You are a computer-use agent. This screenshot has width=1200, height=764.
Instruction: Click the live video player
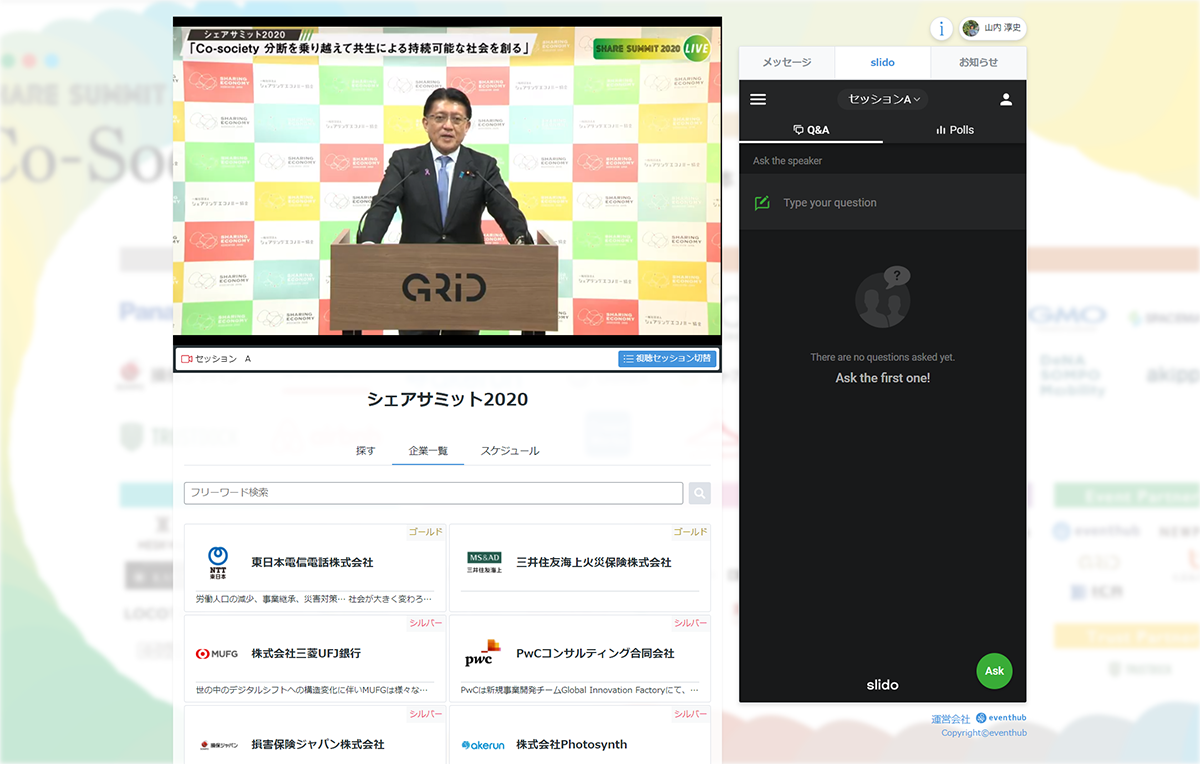(447, 181)
